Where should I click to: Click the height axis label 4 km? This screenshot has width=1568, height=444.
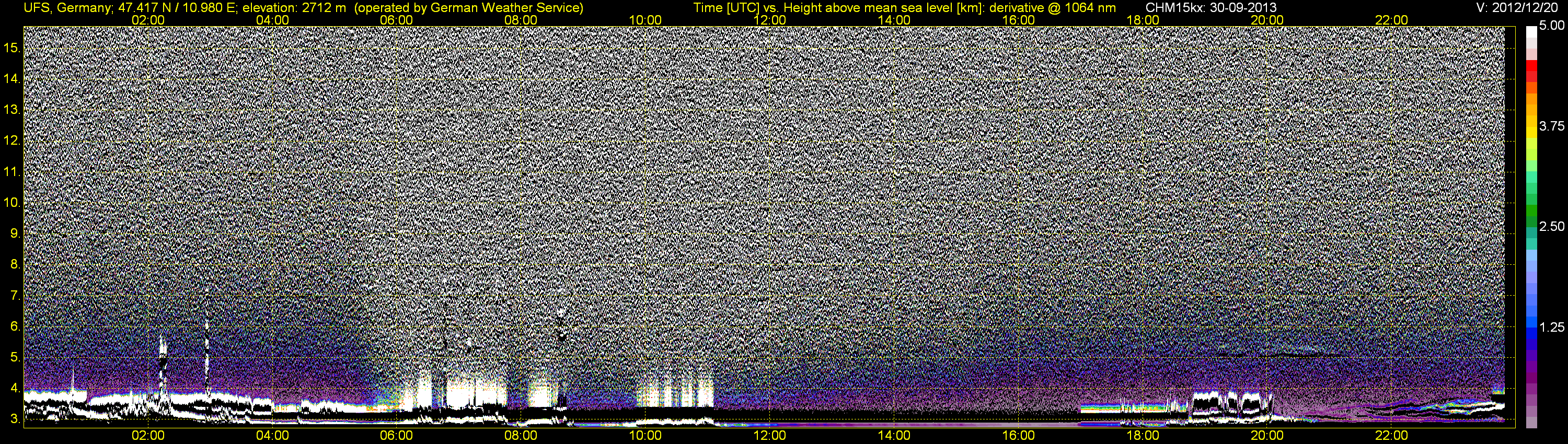click(15, 389)
